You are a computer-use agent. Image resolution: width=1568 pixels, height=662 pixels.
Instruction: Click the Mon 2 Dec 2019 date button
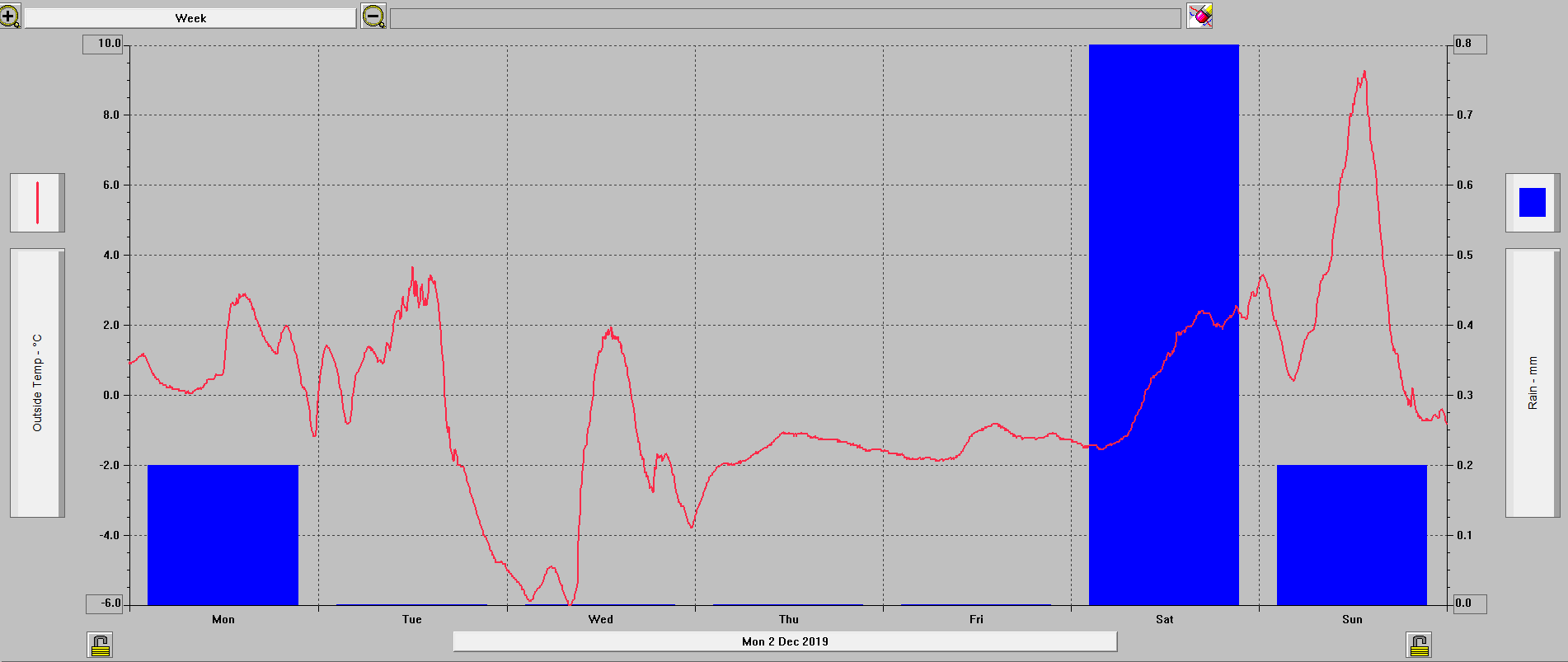[785, 641]
